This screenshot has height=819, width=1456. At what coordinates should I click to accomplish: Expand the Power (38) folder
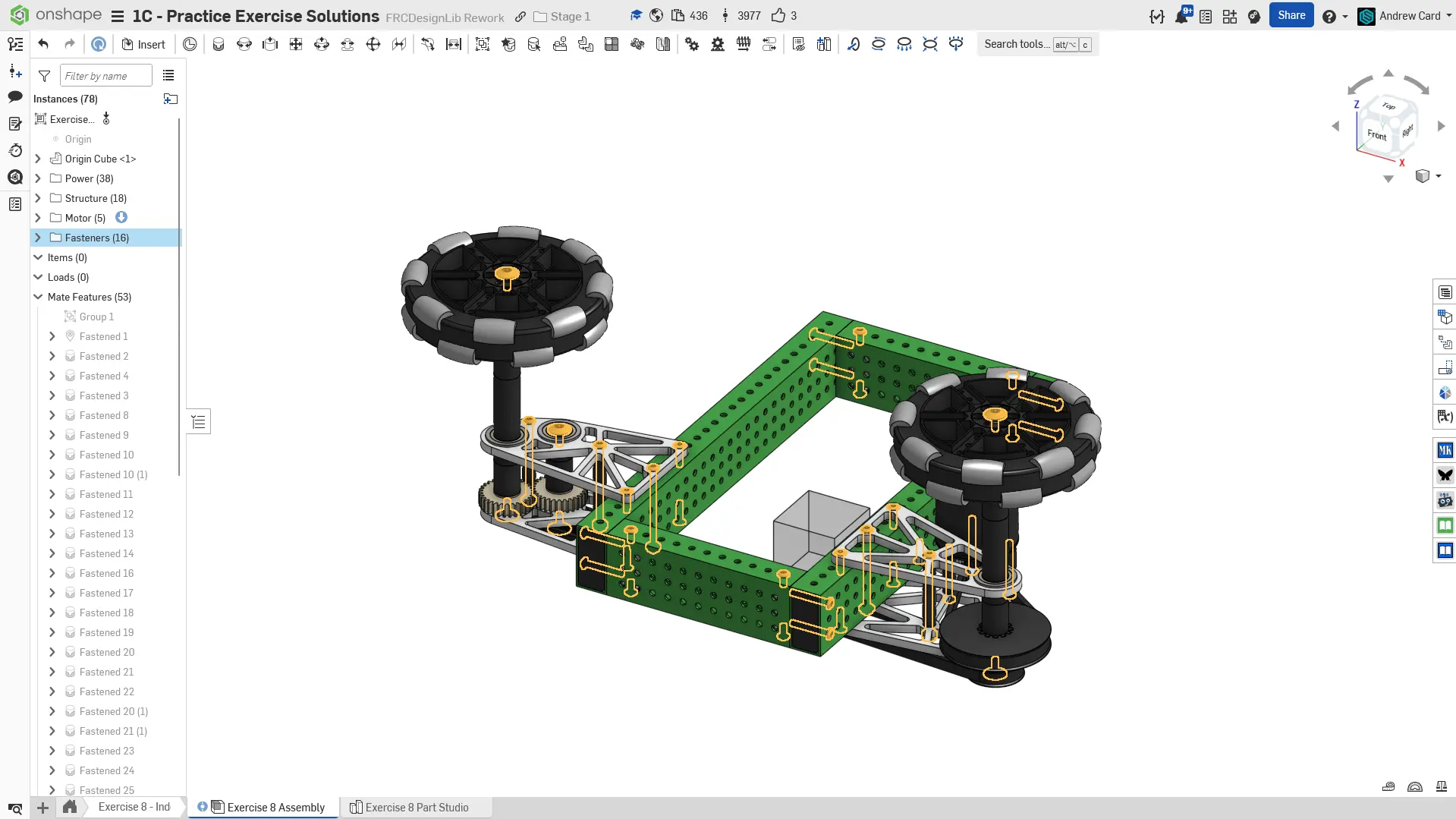[38, 178]
